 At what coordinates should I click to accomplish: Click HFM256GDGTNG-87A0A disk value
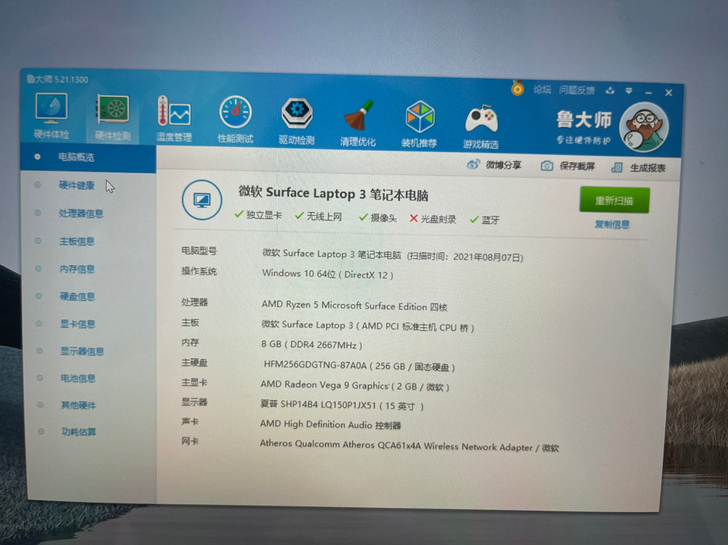tap(359, 366)
